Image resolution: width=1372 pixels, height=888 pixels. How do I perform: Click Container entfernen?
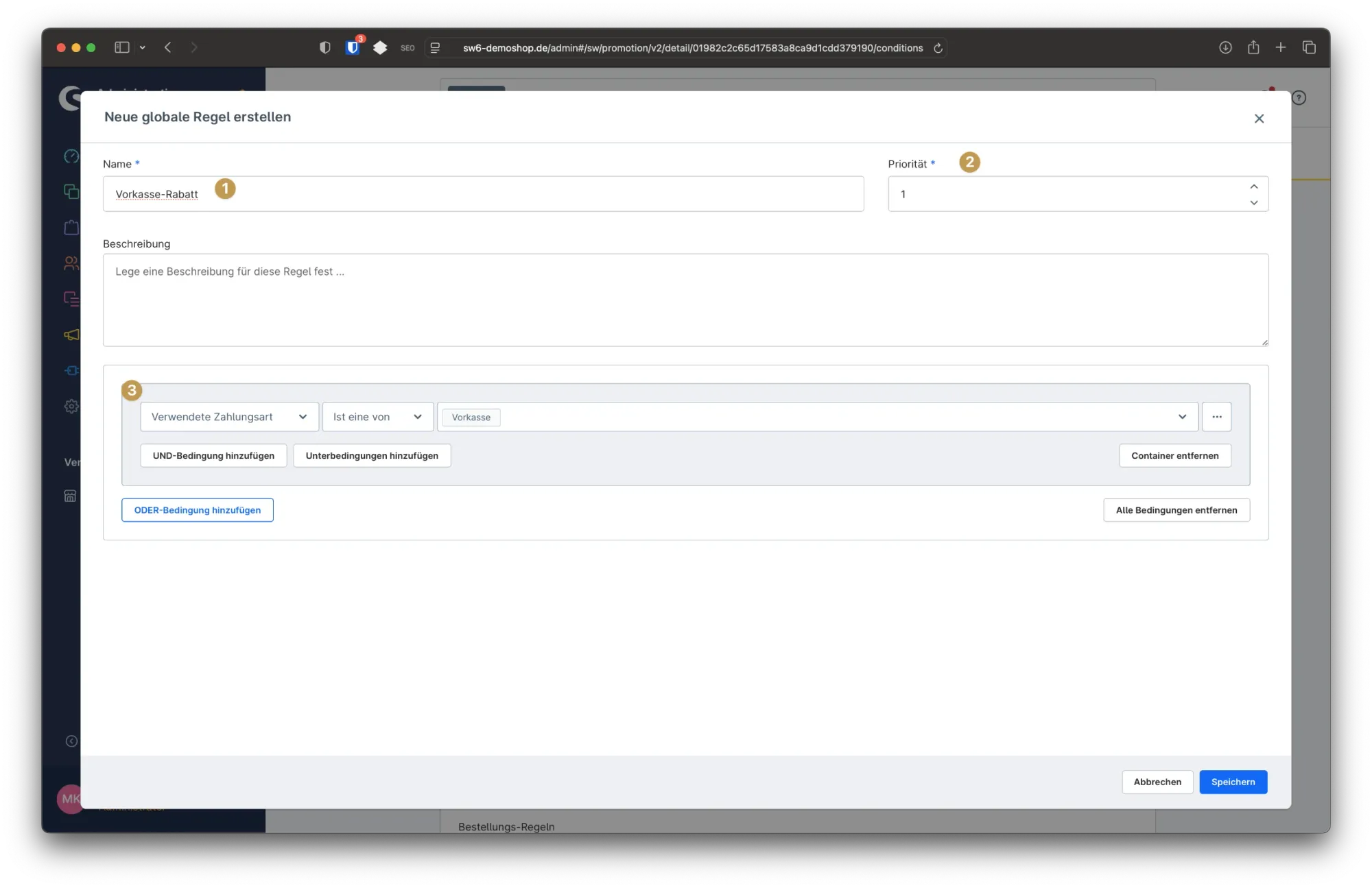1174,456
